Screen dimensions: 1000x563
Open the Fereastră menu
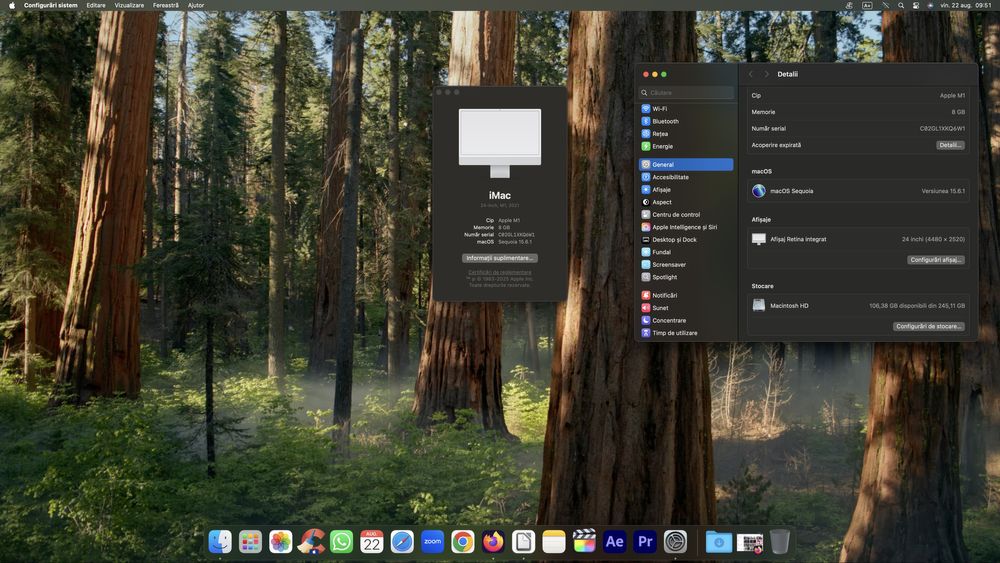point(166,5)
